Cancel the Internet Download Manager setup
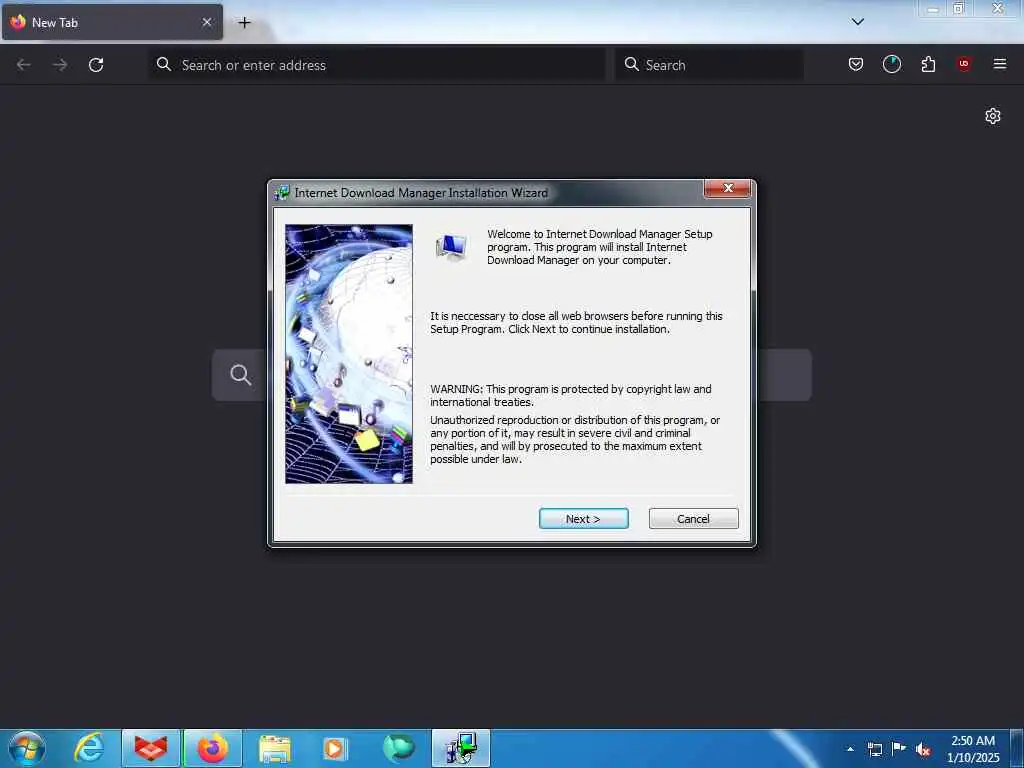The image size is (1024, 768). coord(693,519)
